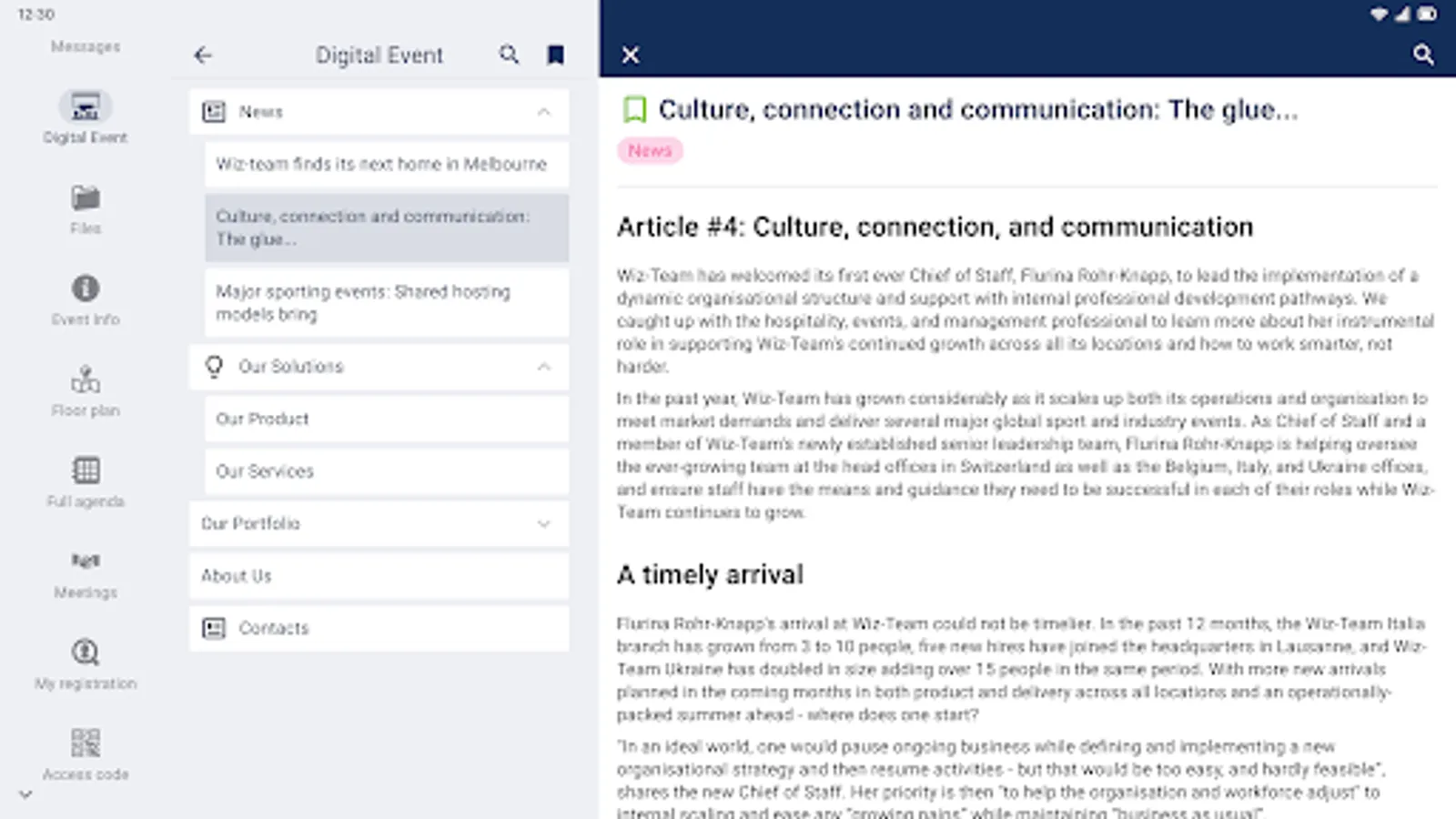Expand the Our Portfolio section
1456x819 pixels.
pyautogui.click(x=544, y=524)
